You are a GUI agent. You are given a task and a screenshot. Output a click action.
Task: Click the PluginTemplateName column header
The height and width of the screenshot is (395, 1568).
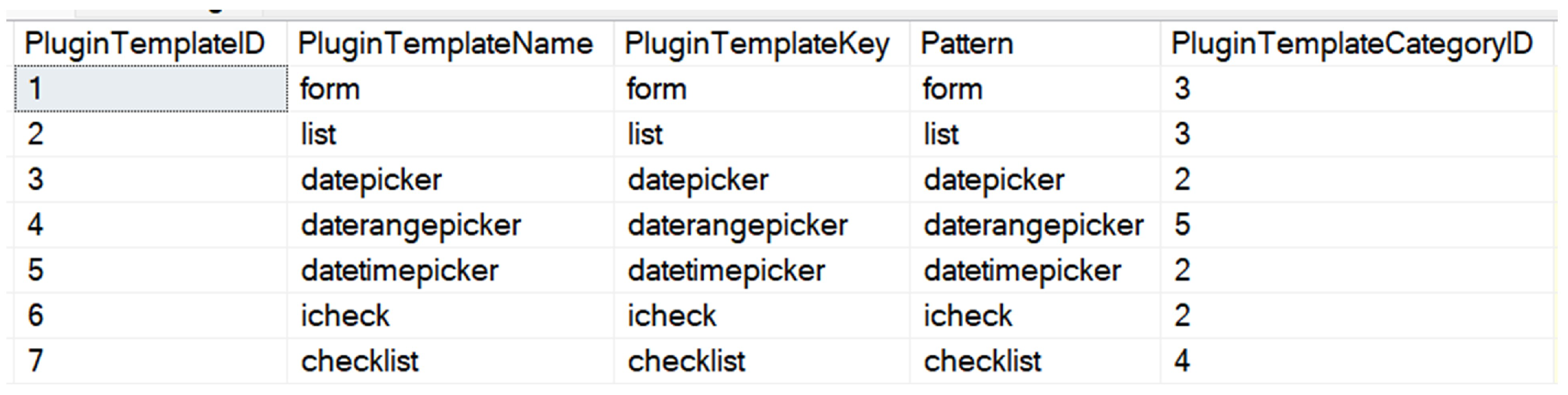[445, 44]
